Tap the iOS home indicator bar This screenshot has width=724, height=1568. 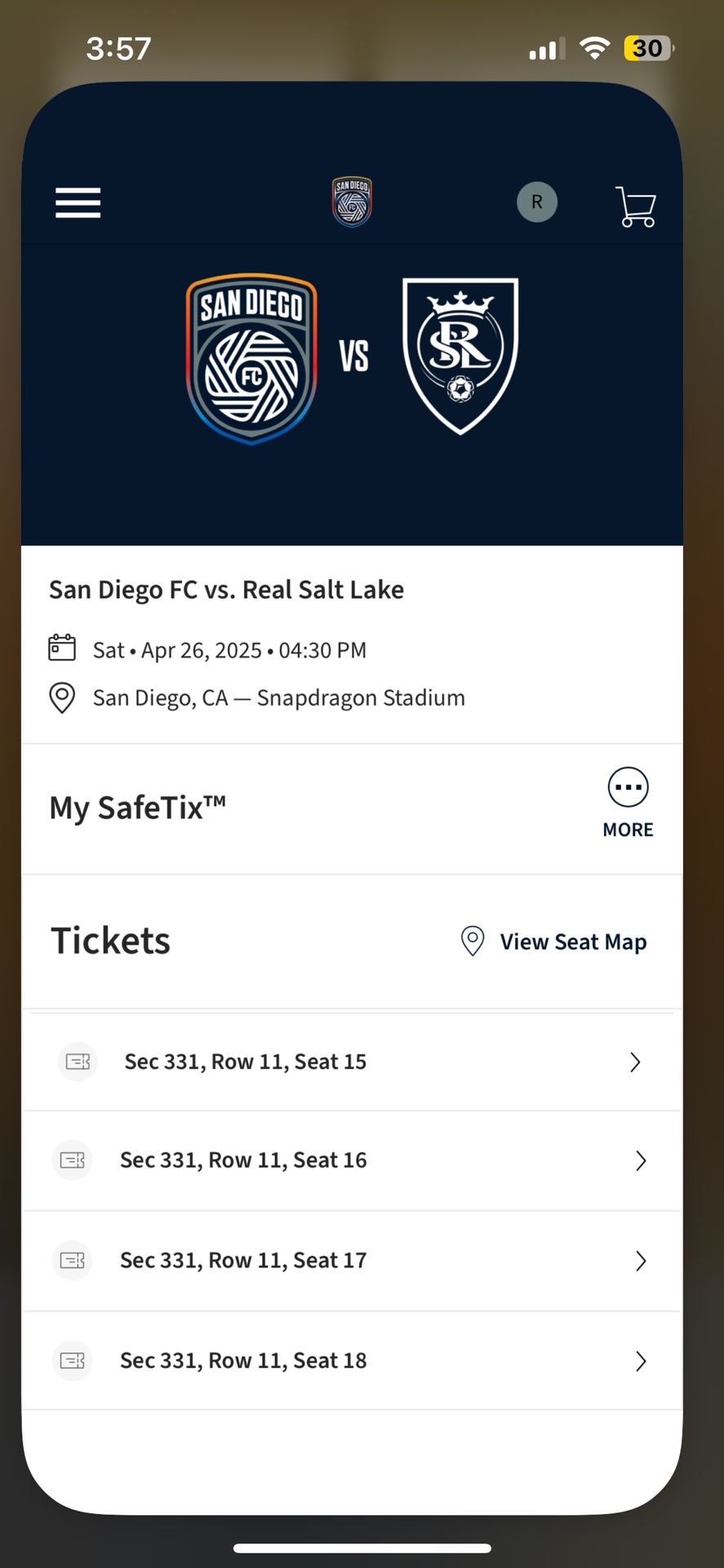click(362, 1548)
